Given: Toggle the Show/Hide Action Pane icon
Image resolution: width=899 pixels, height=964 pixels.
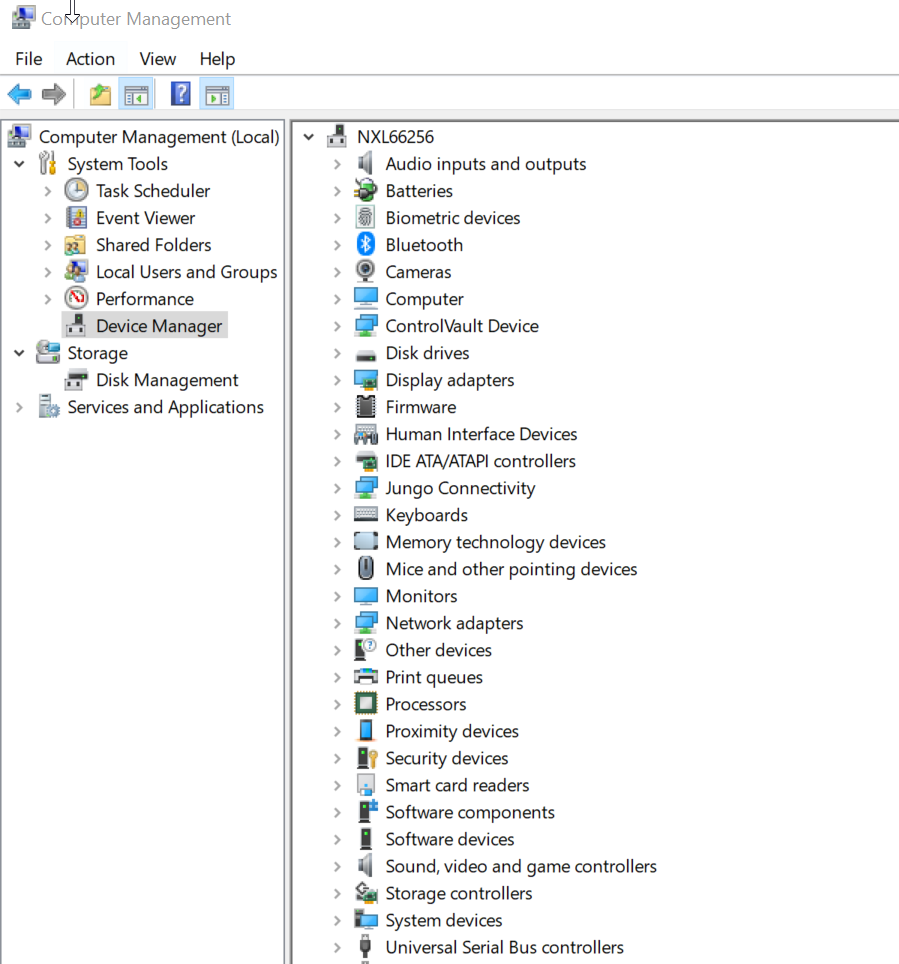Looking at the screenshot, I should pyautogui.click(x=218, y=94).
